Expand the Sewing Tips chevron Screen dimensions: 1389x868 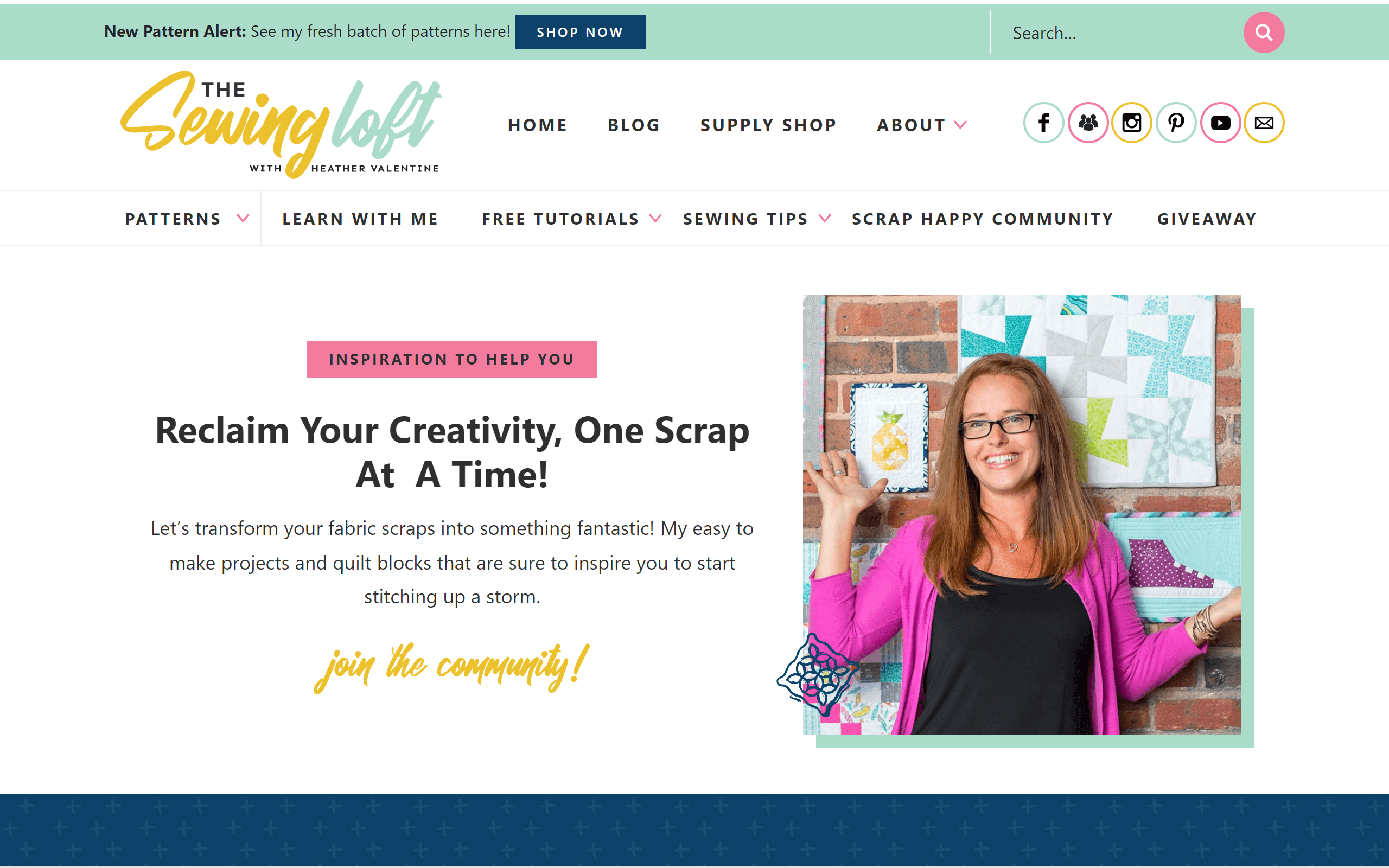tap(825, 218)
